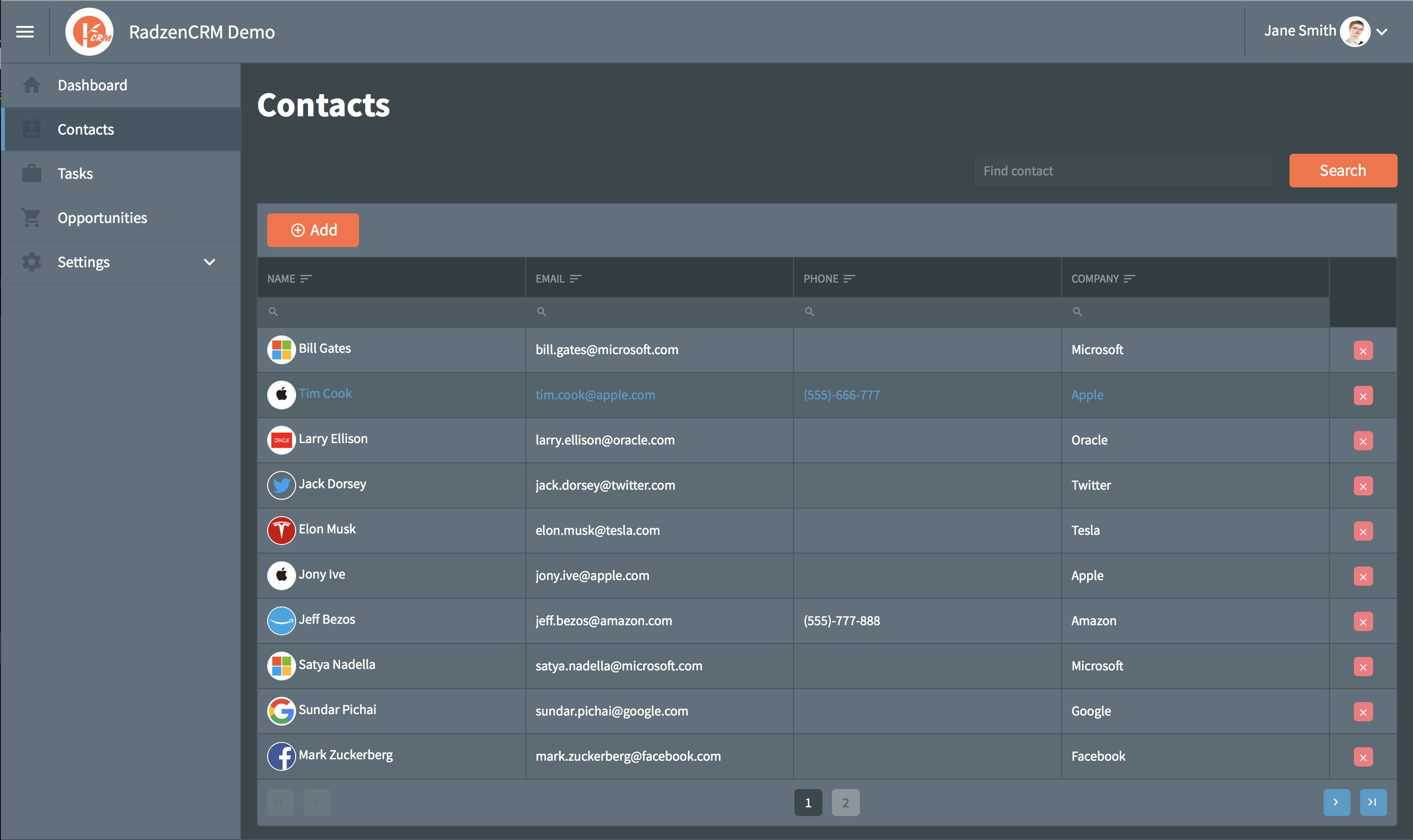Click the elon.musk@tesla.com cell

pos(659,531)
